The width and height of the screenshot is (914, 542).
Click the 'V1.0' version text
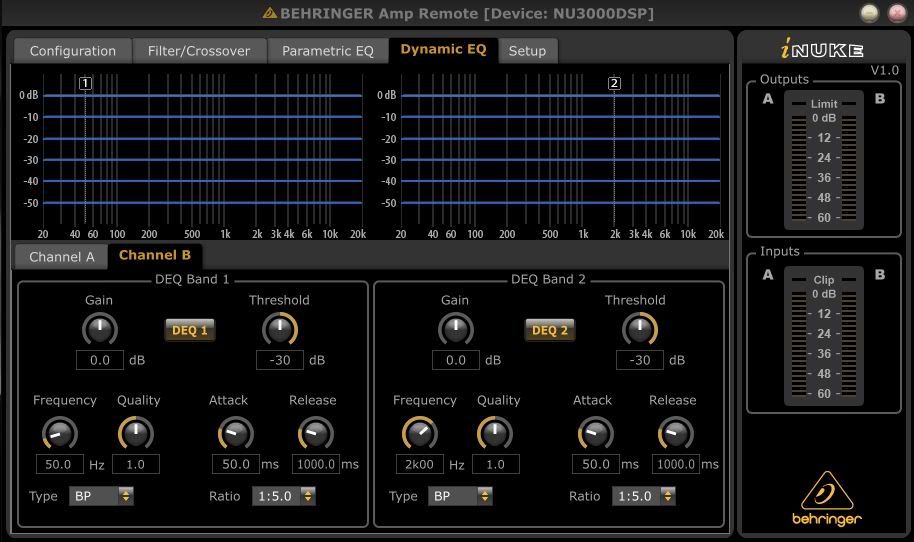point(884,71)
